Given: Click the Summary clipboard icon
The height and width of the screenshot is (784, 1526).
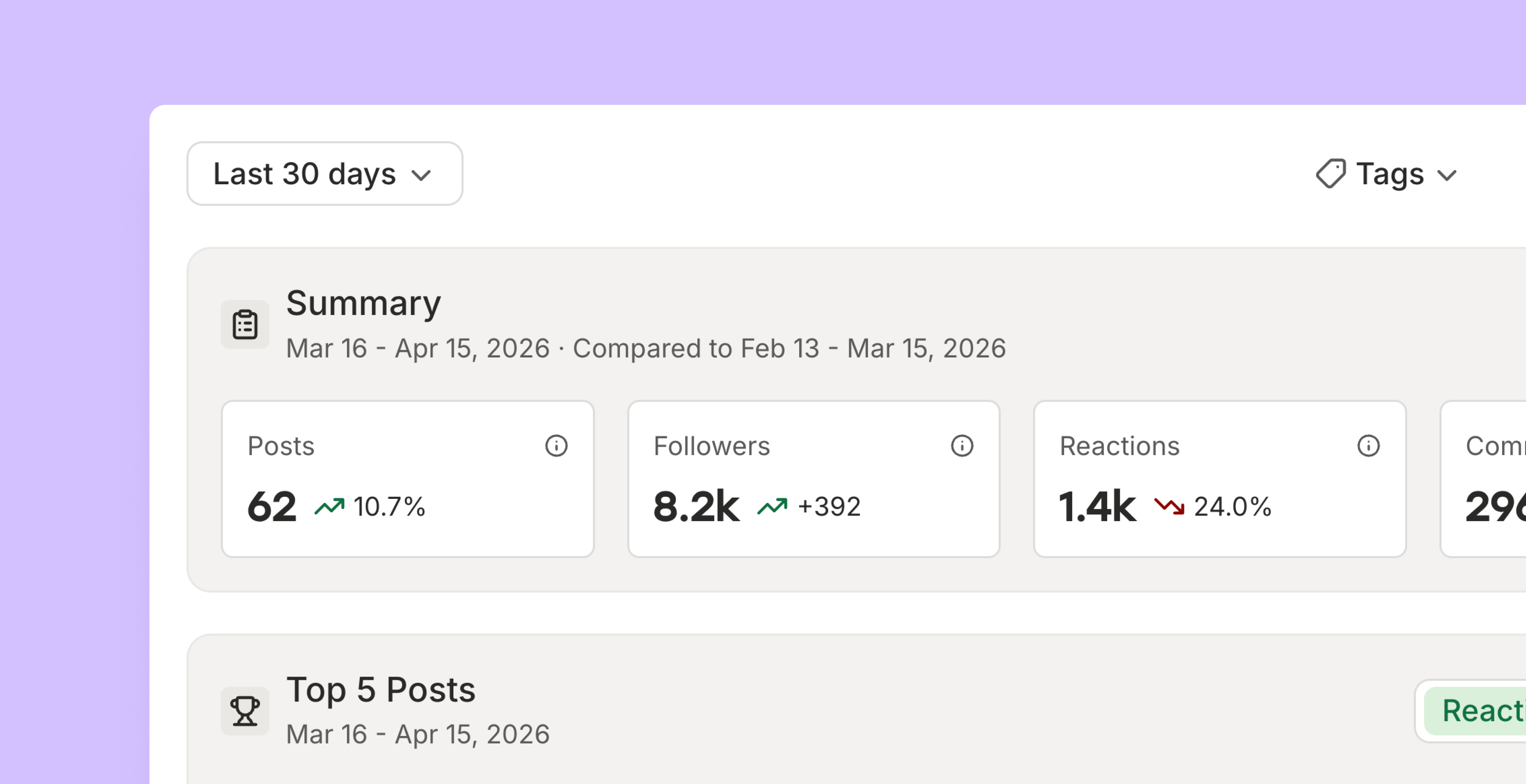Looking at the screenshot, I should (245, 324).
